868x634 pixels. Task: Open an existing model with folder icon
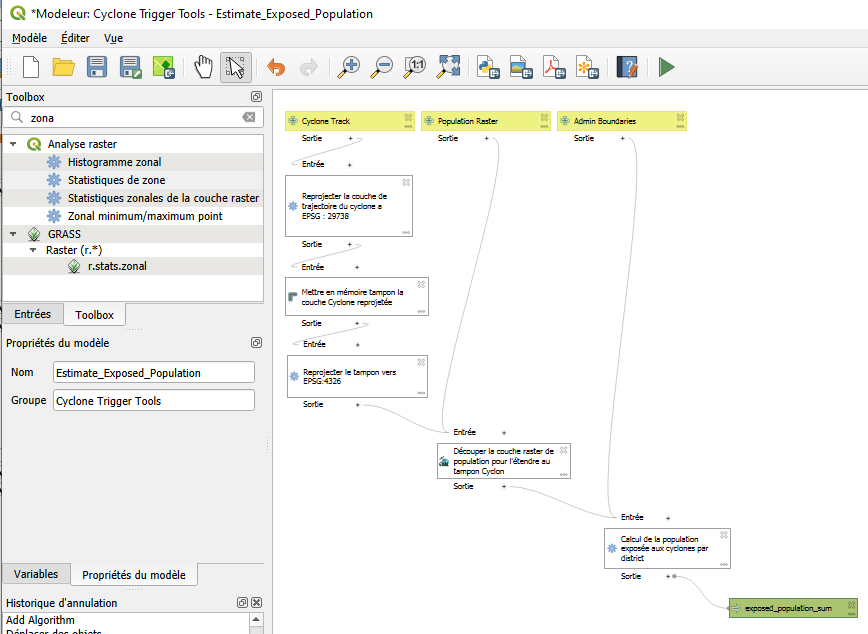click(64, 67)
